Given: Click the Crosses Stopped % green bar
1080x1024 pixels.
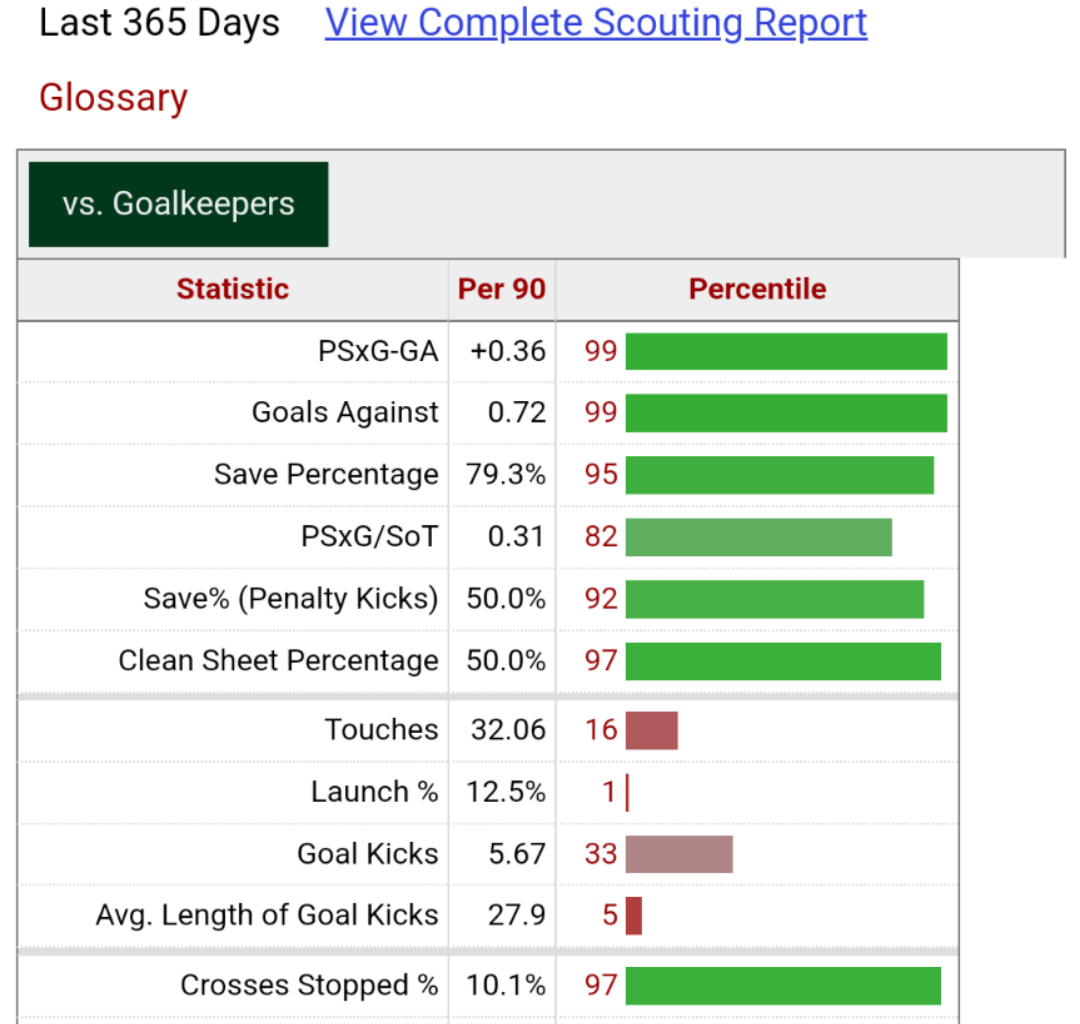Looking at the screenshot, I should click(783, 985).
